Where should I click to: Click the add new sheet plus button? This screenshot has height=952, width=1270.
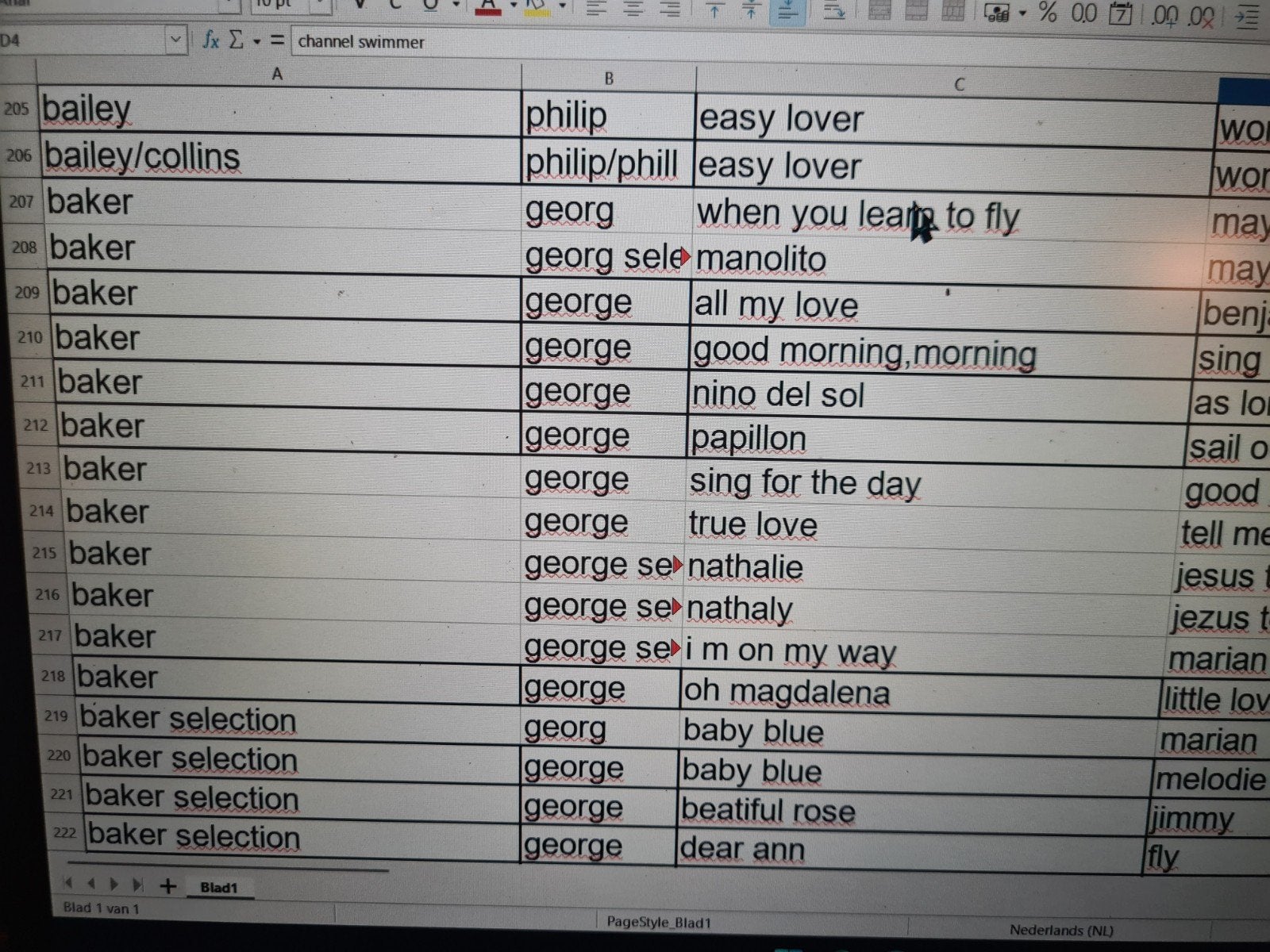[x=167, y=886]
